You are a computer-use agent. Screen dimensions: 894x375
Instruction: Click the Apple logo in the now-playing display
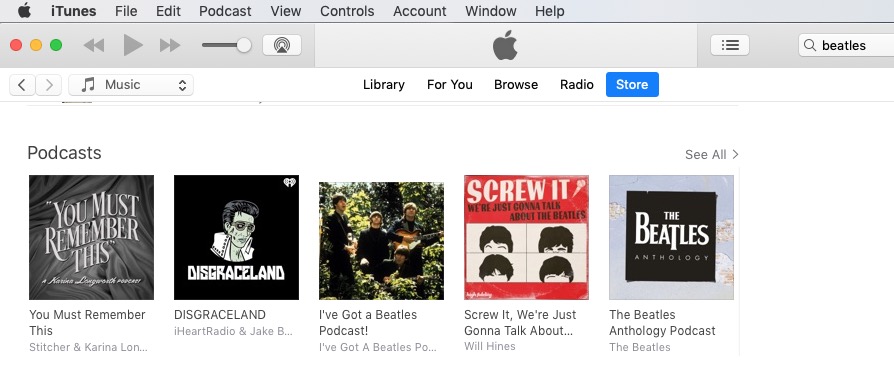[x=505, y=45]
